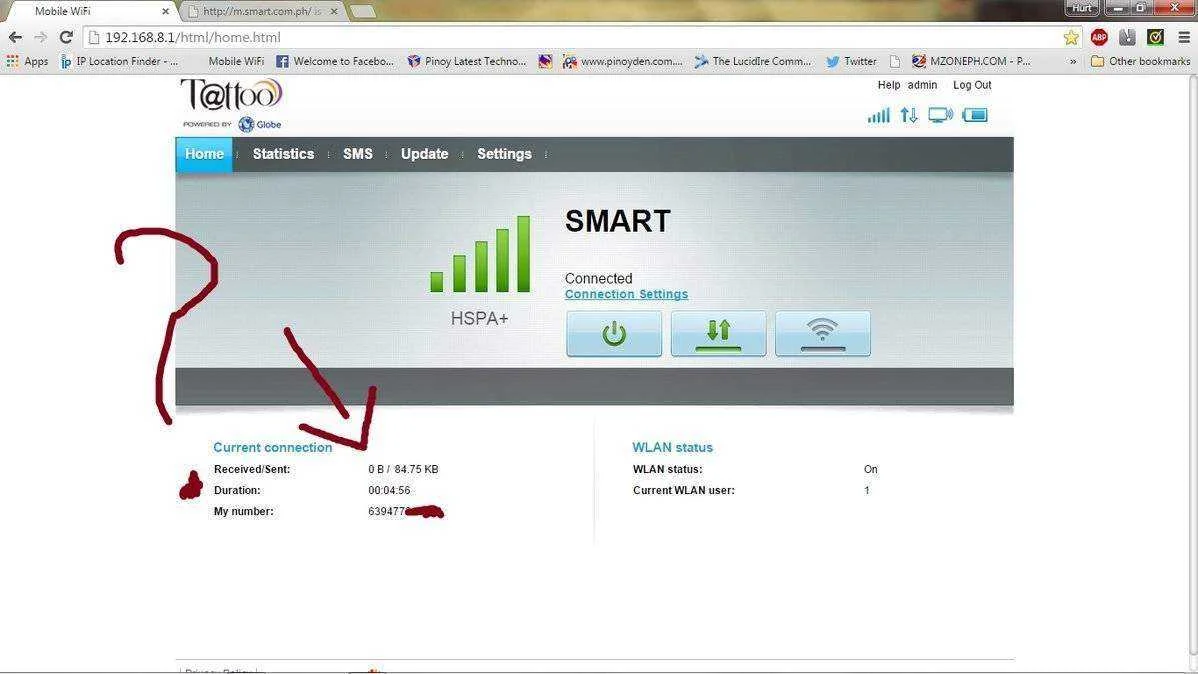Open the www.pinoyden.com bookmark
This screenshot has height=674, width=1198.
coord(623,61)
